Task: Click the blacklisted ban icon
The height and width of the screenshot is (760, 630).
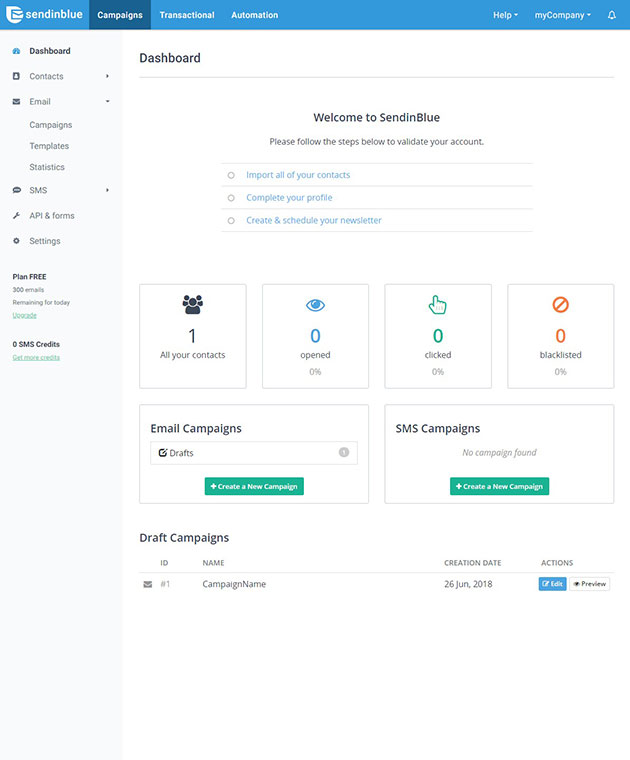Action: pyautogui.click(x=560, y=304)
